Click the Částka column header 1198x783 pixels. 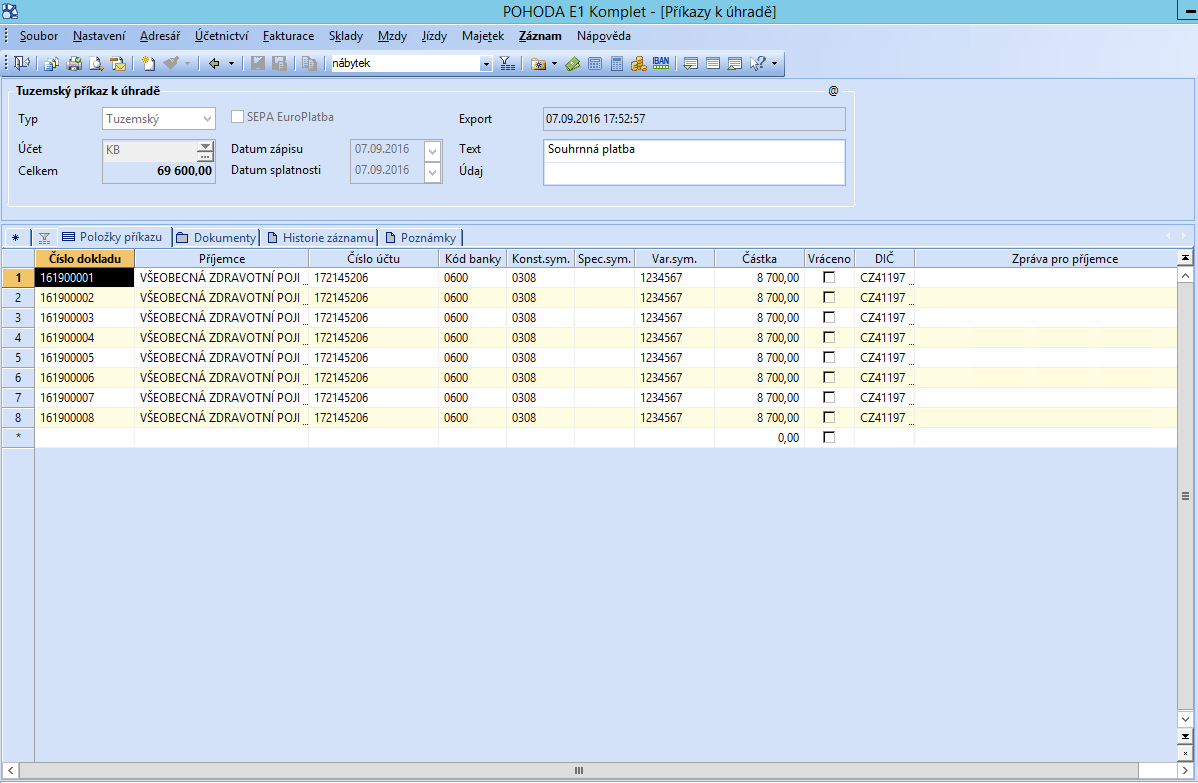(759, 258)
